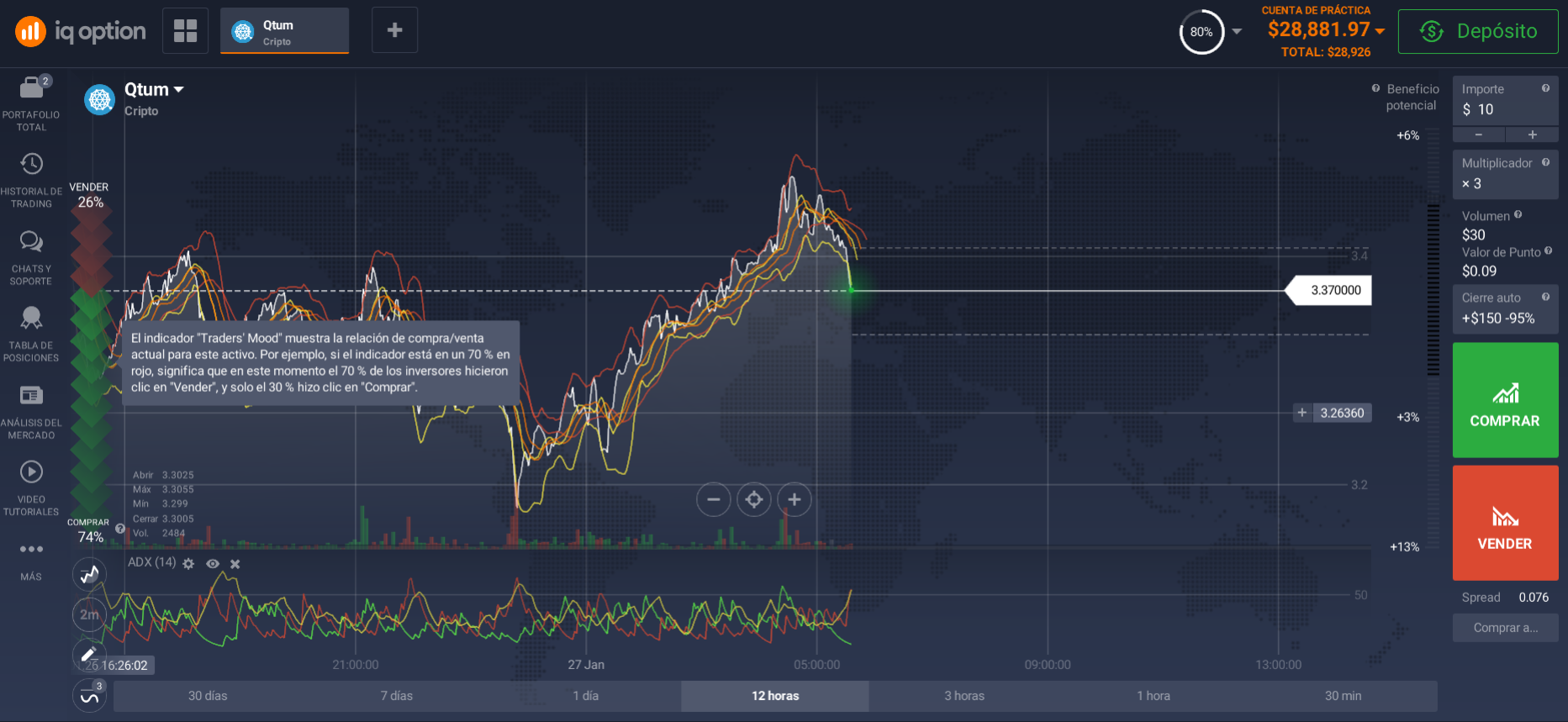Expand dropdown next to 80% indicator
Screen dimensions: 1568x722
[1237, 32]
